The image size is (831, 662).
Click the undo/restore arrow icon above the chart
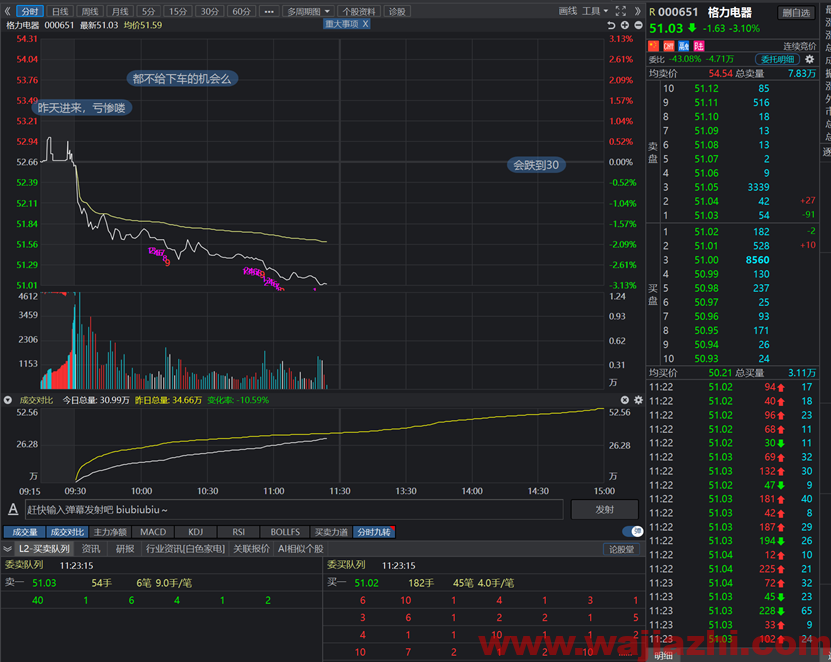point(611,25)
